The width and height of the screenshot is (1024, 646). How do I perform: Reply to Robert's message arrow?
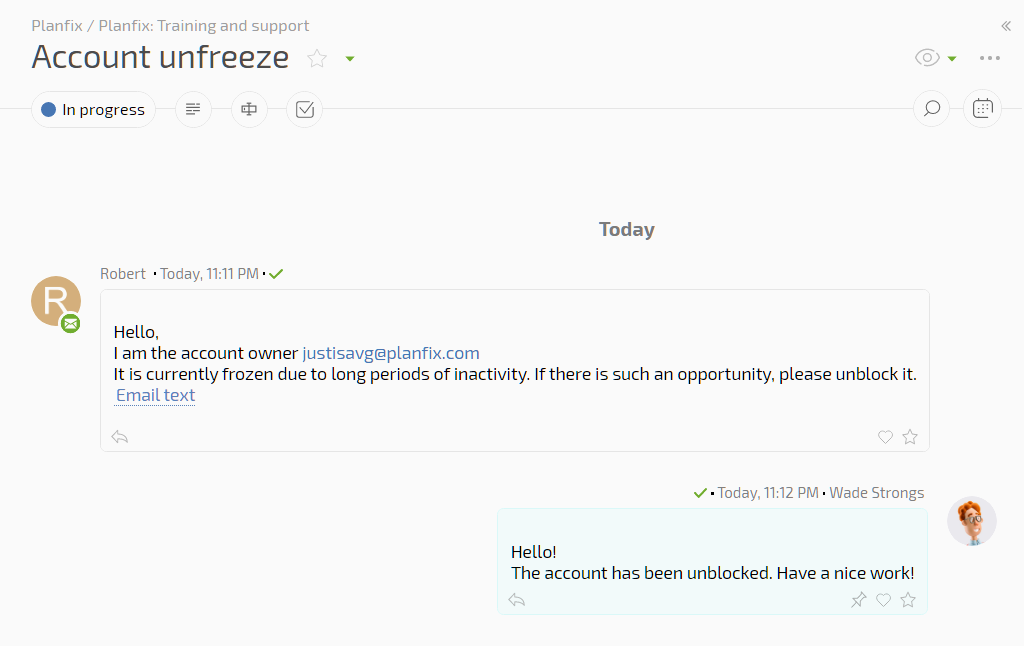[x=120, y=436]
